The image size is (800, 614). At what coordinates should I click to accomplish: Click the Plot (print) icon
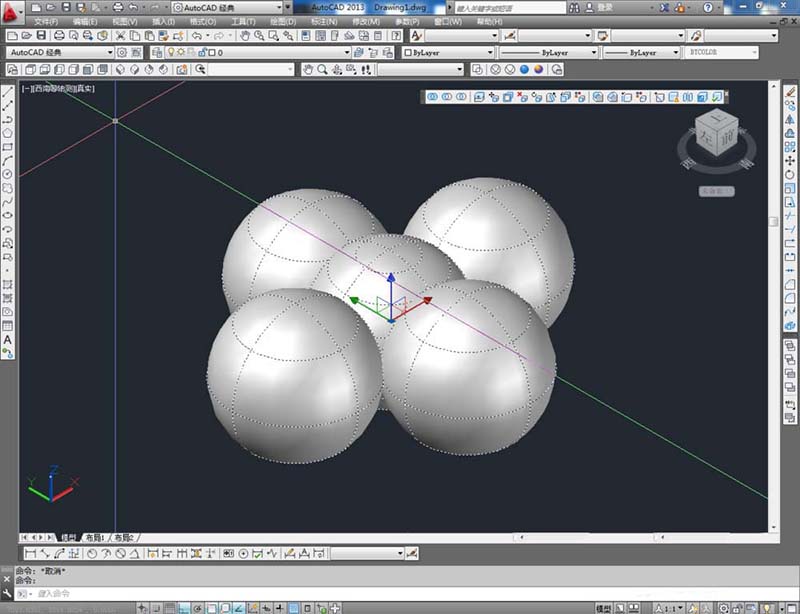click(x=59, y=35)
